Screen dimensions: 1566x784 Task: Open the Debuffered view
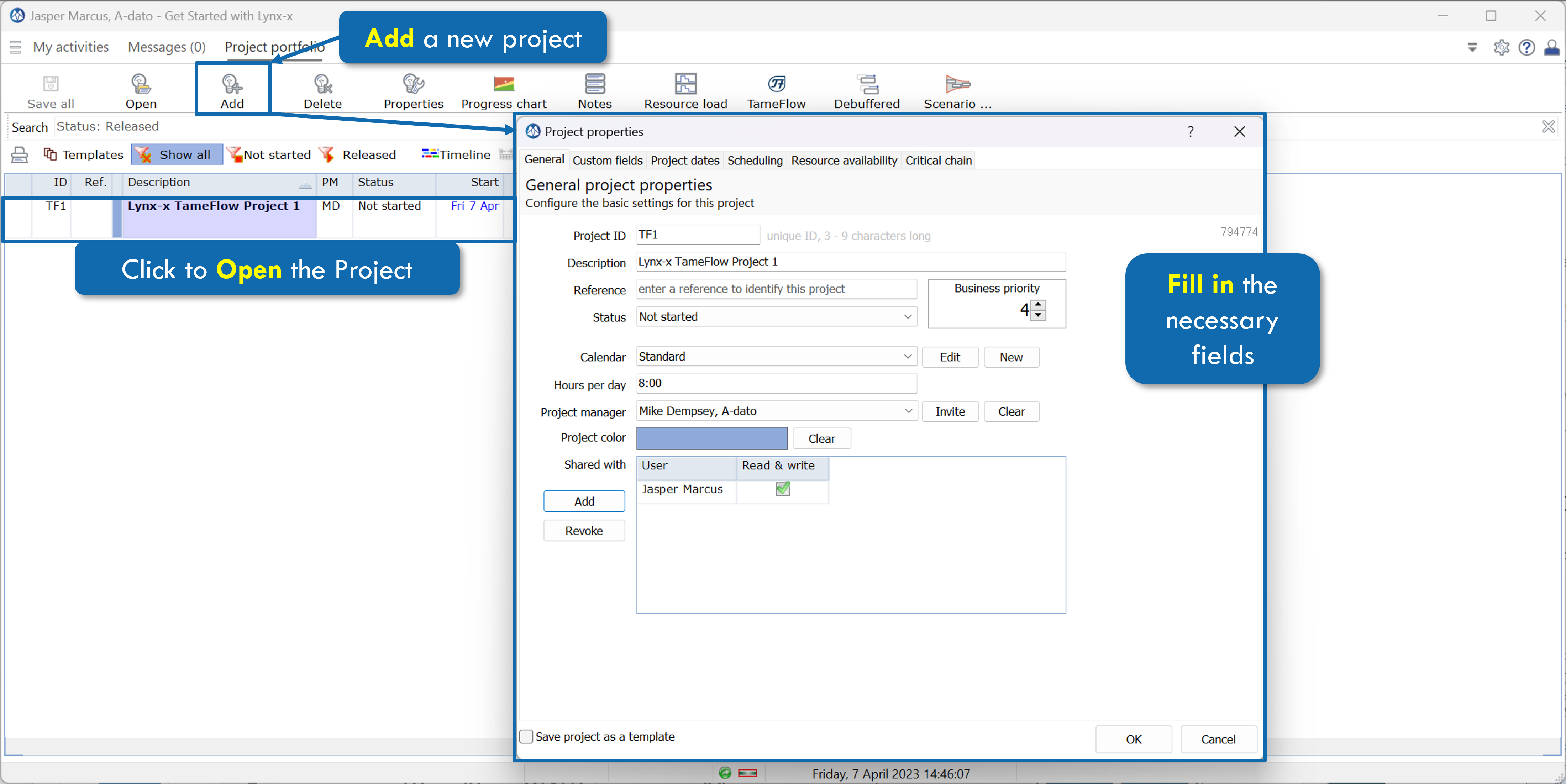click(x=867, y=91)
